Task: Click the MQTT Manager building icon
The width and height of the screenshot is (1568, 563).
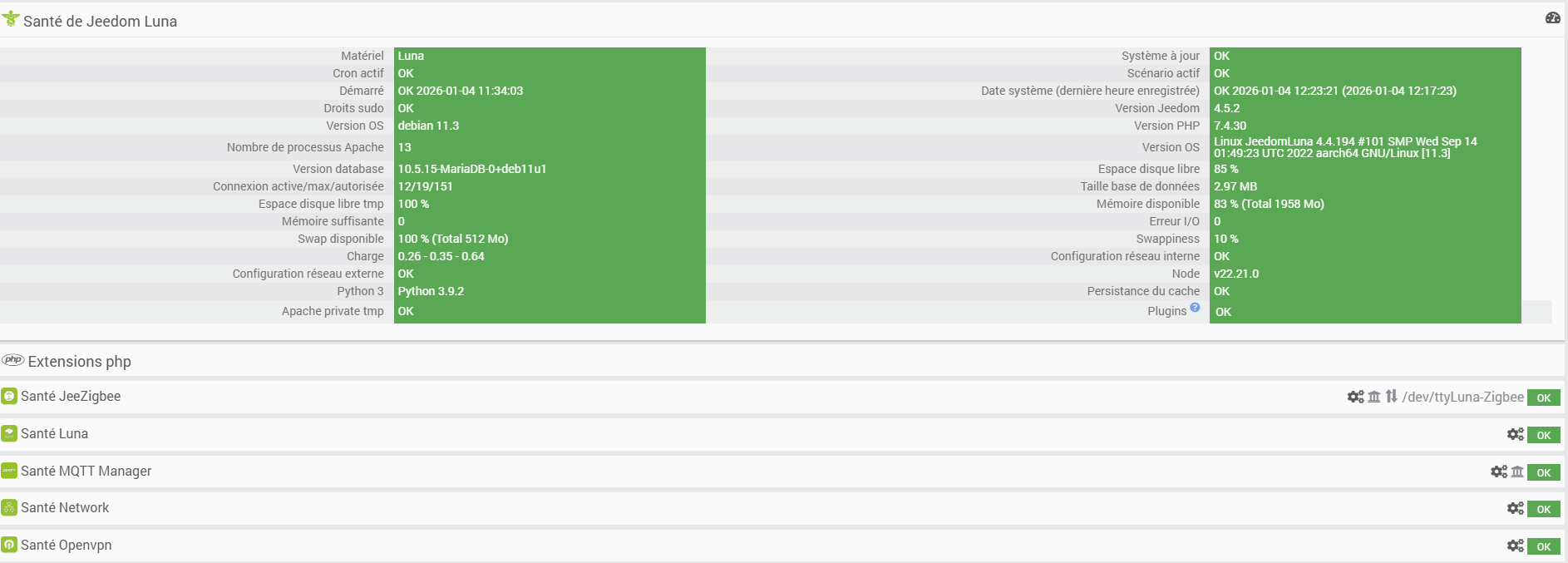Action: tap(1517, 472)
